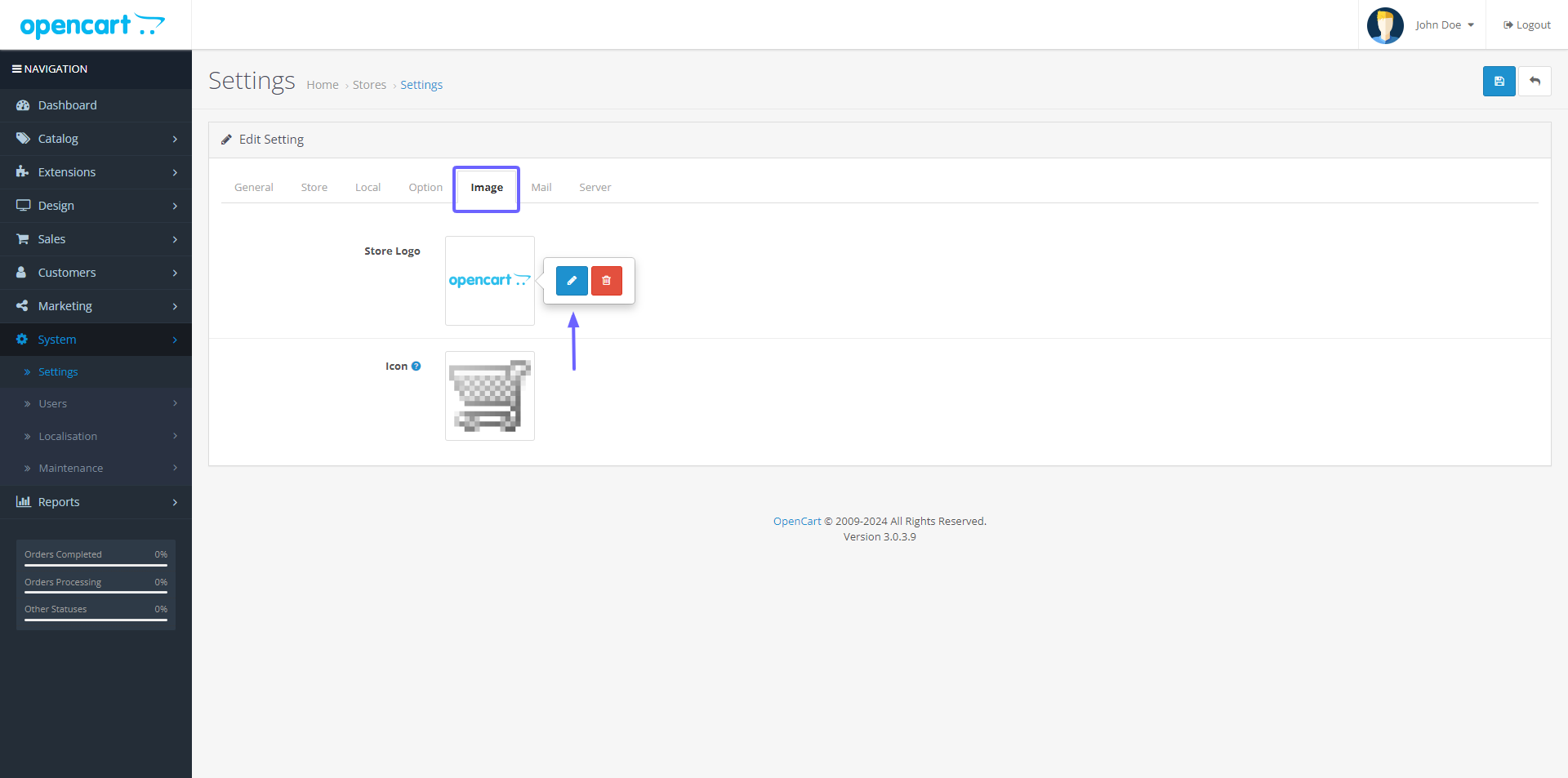Image resolution: width=1568 pixels, height=778 pixels.
Task: Switch to the General tab
Action: click(x=254, y=187)
